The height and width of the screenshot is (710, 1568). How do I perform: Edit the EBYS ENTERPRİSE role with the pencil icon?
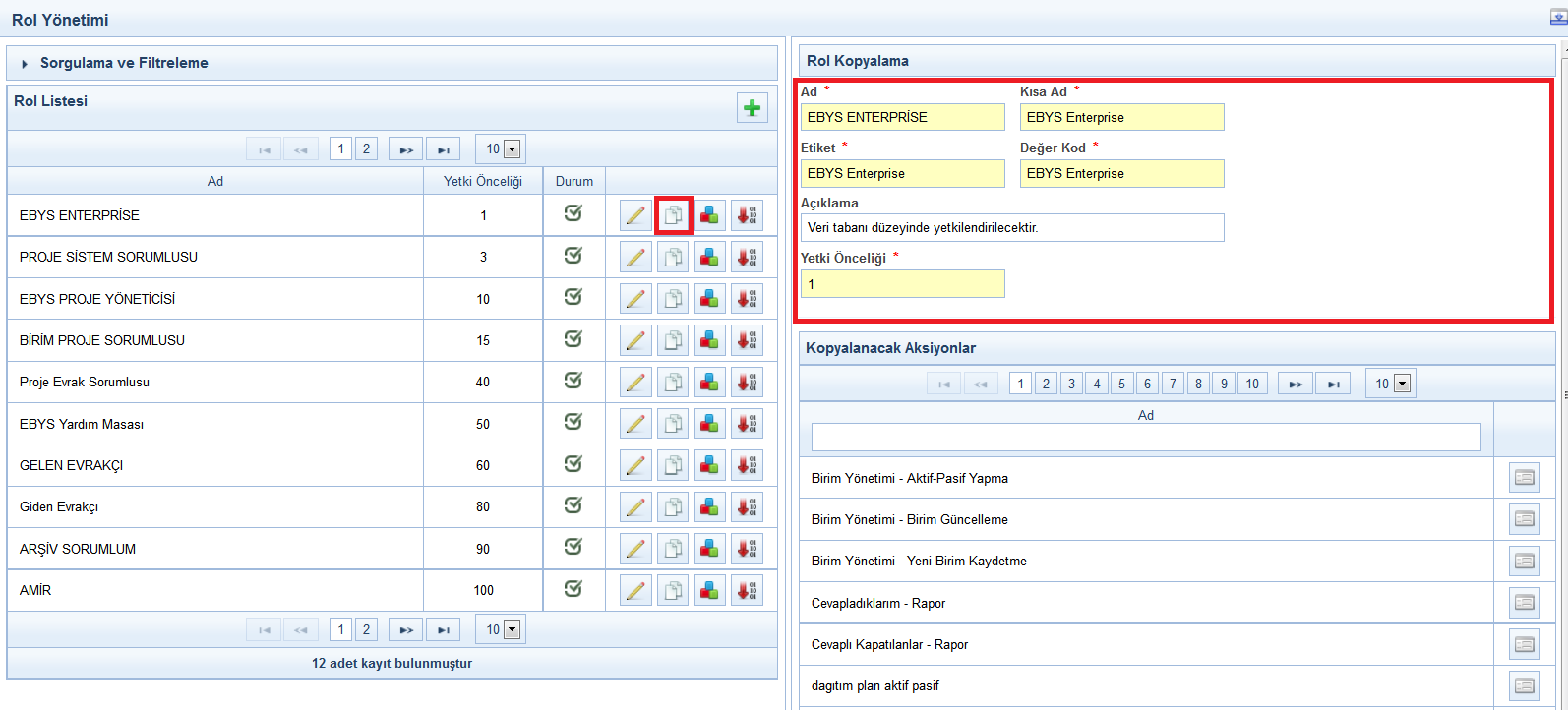click(x=636, y=215)
